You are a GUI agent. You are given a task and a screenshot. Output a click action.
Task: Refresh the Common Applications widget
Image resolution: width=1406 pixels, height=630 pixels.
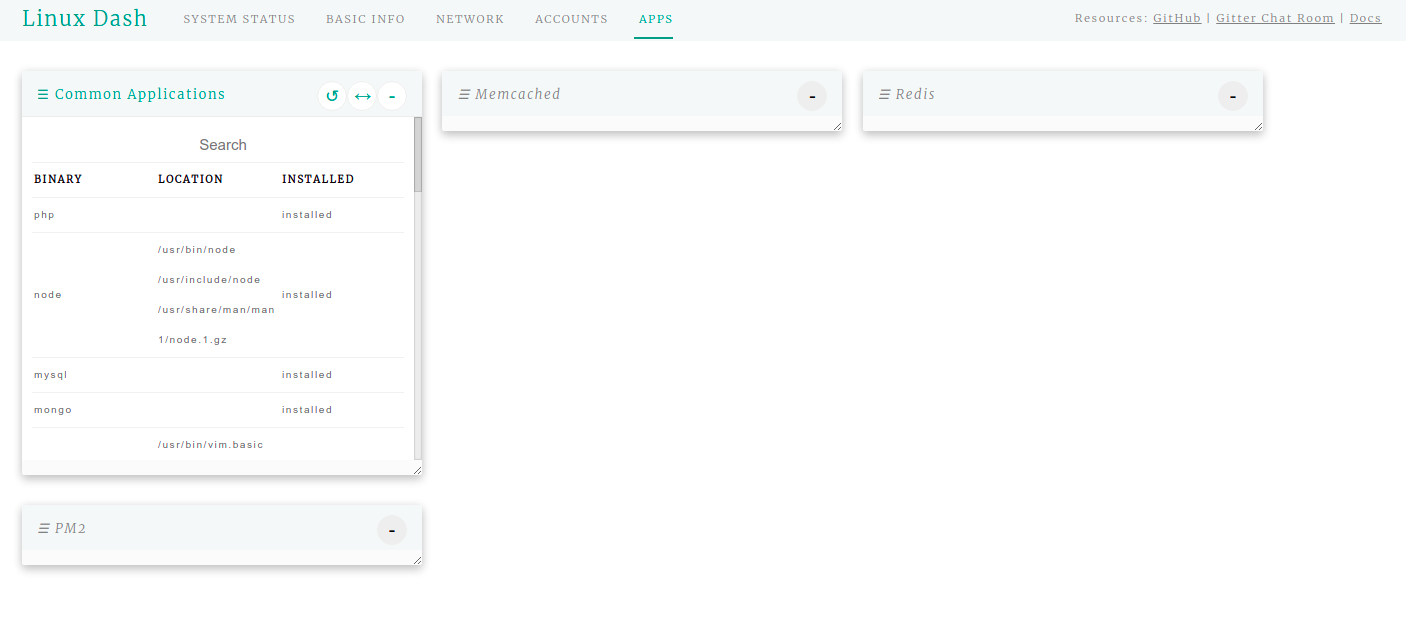[333, 96]
